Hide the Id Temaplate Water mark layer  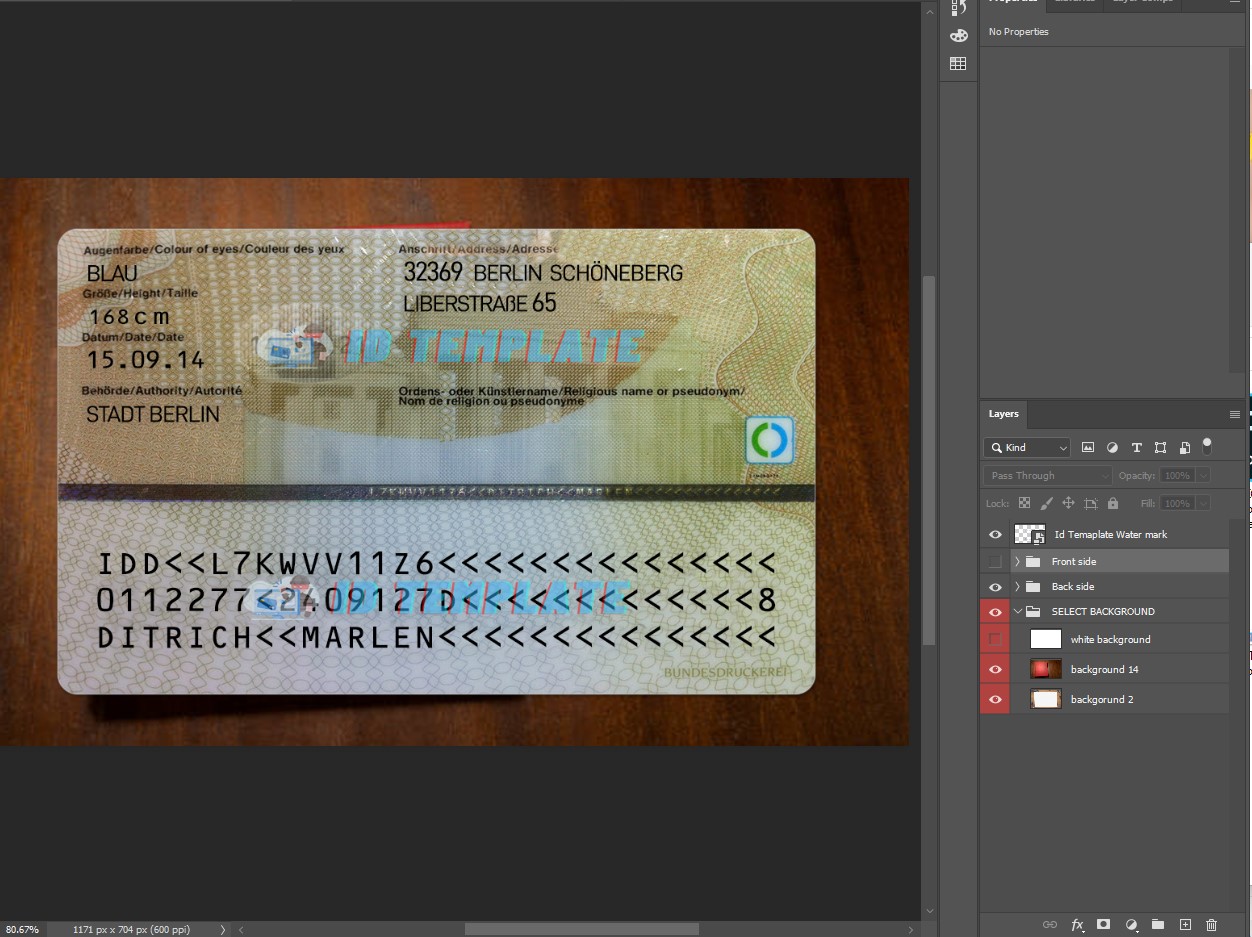click(x=995, y=535)
